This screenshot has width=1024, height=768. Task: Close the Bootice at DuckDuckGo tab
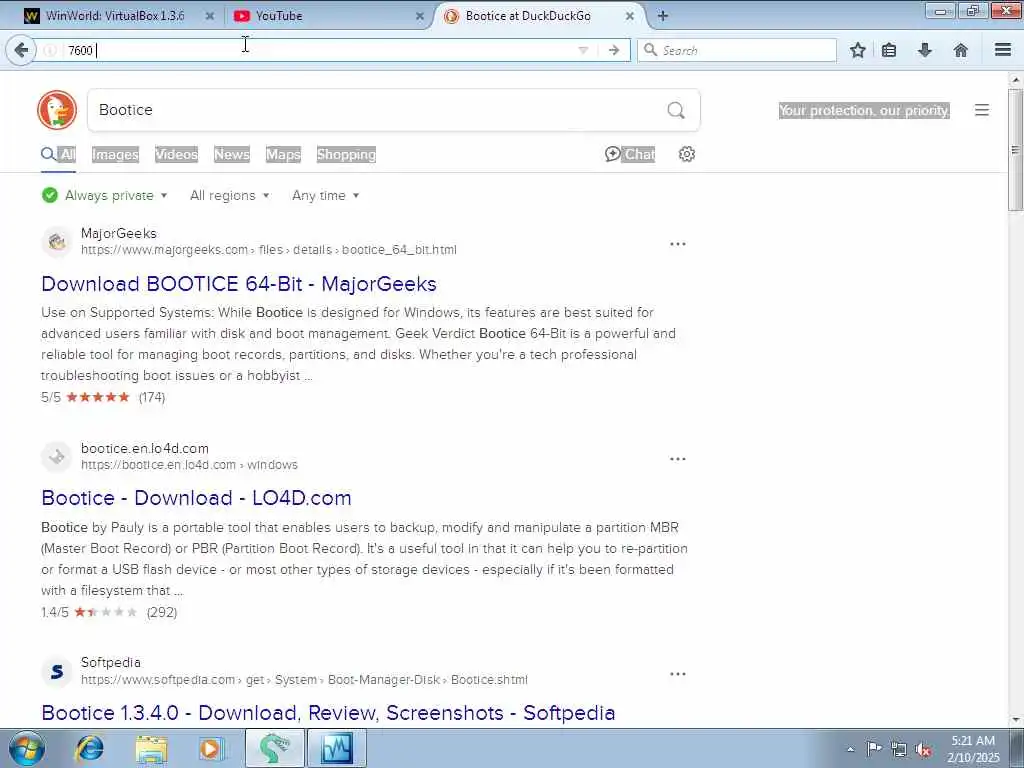tap(630, 16)
